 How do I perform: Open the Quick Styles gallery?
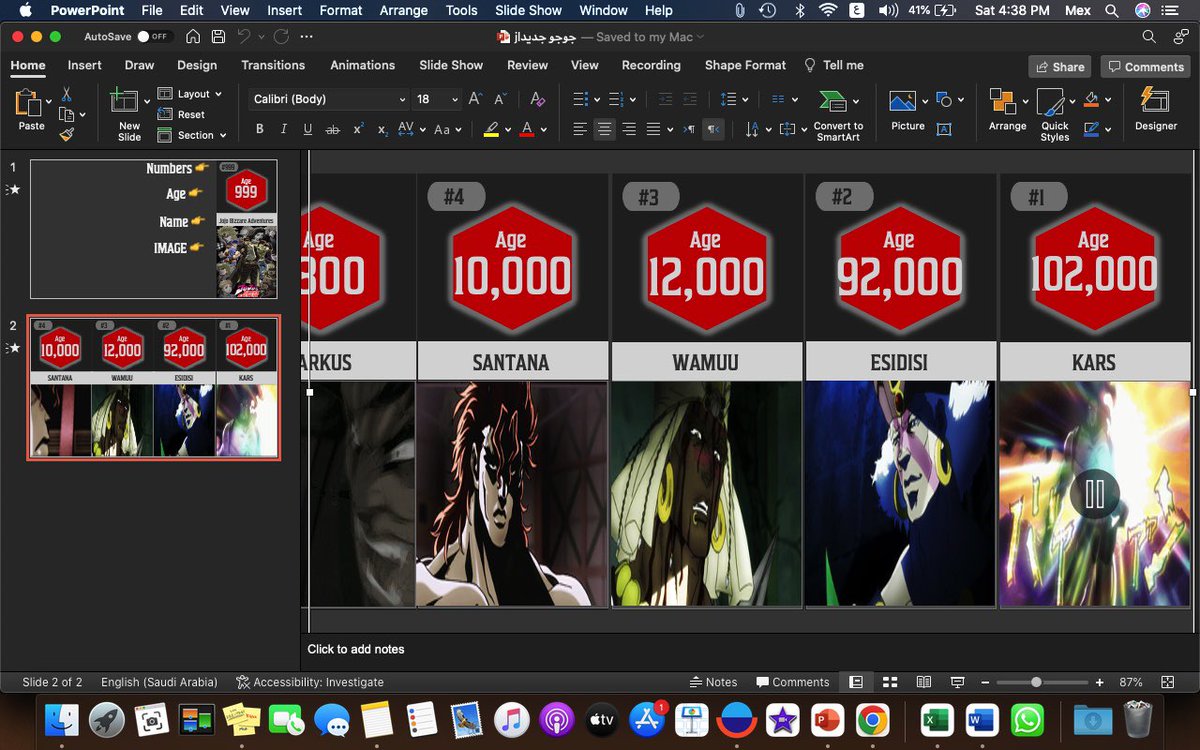point(1054,115)
